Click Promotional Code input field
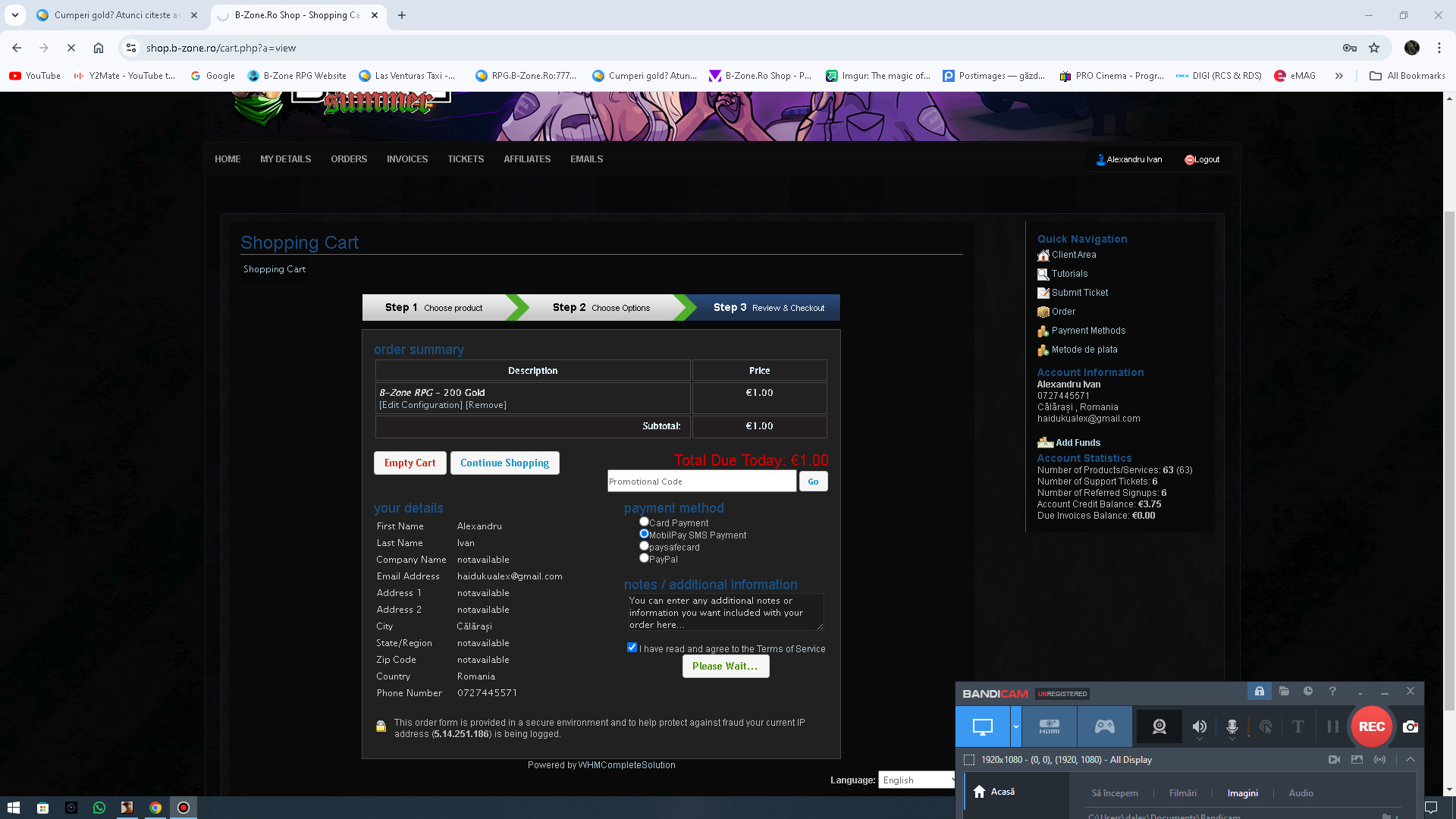This screenshot has width=1456, height=819. point(701,482)
